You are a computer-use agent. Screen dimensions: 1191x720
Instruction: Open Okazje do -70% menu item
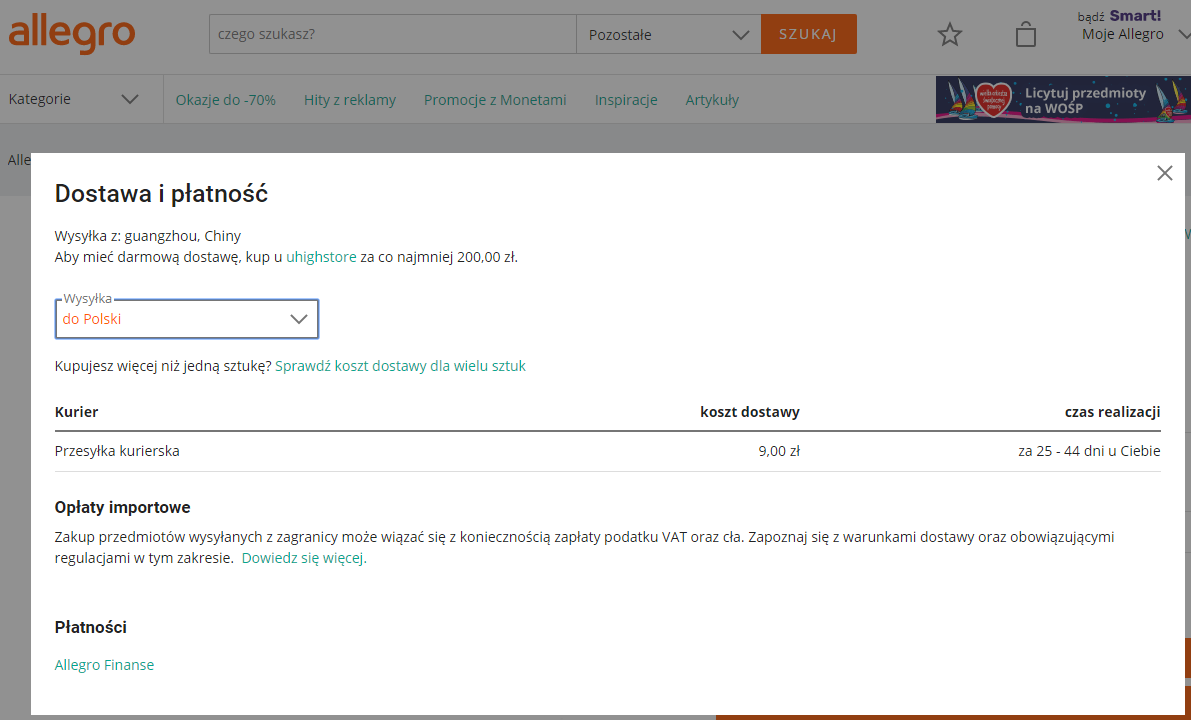(x=225, y=100)
